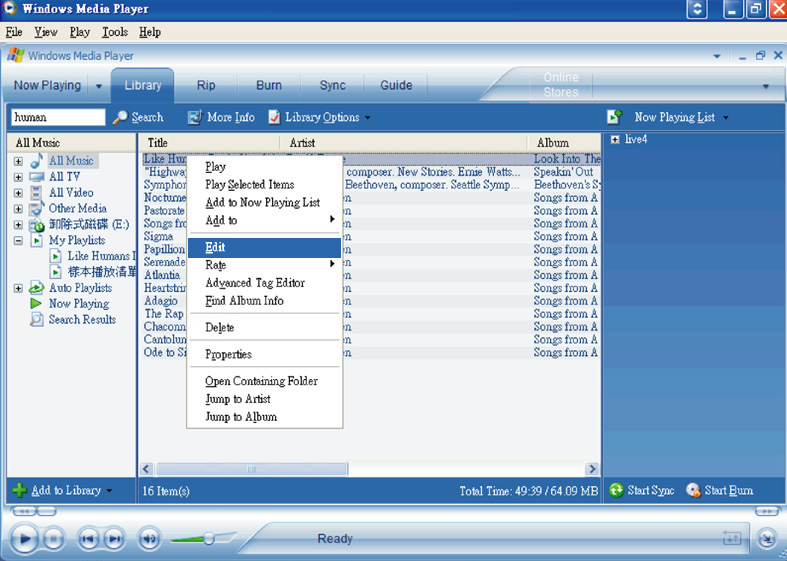Expand the All Music tree node

click(18, 162)
